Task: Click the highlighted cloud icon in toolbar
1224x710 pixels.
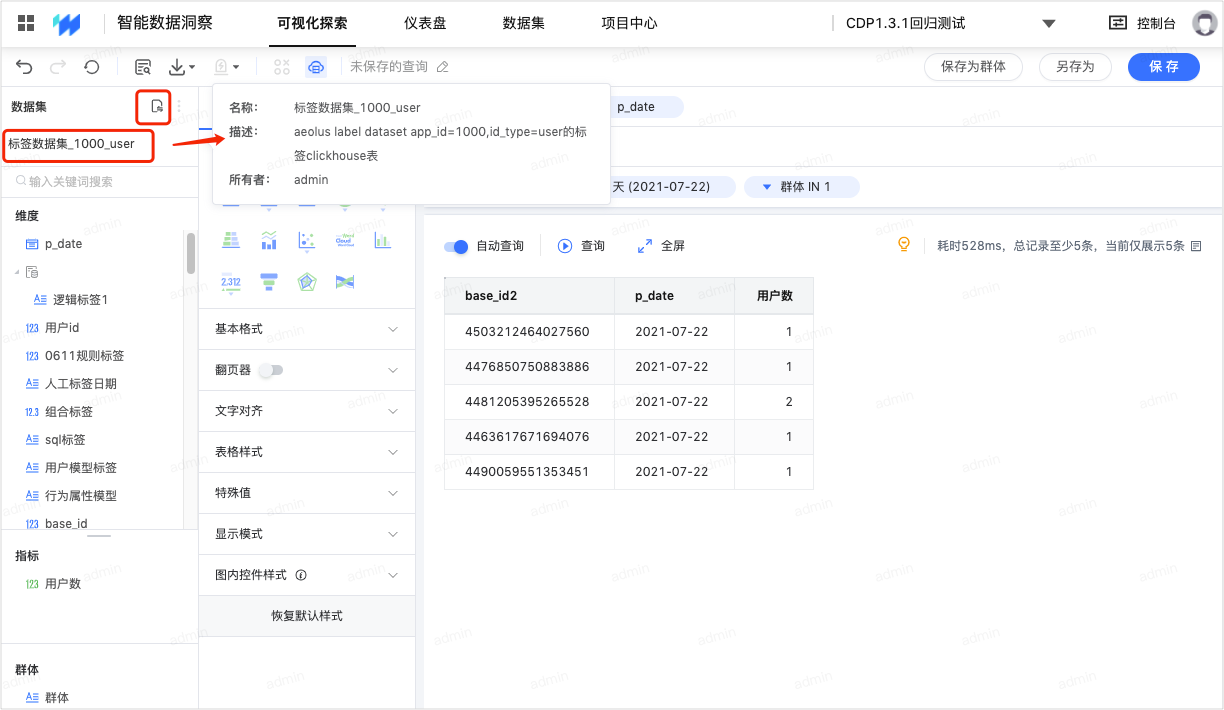Action: coord(316,67)
